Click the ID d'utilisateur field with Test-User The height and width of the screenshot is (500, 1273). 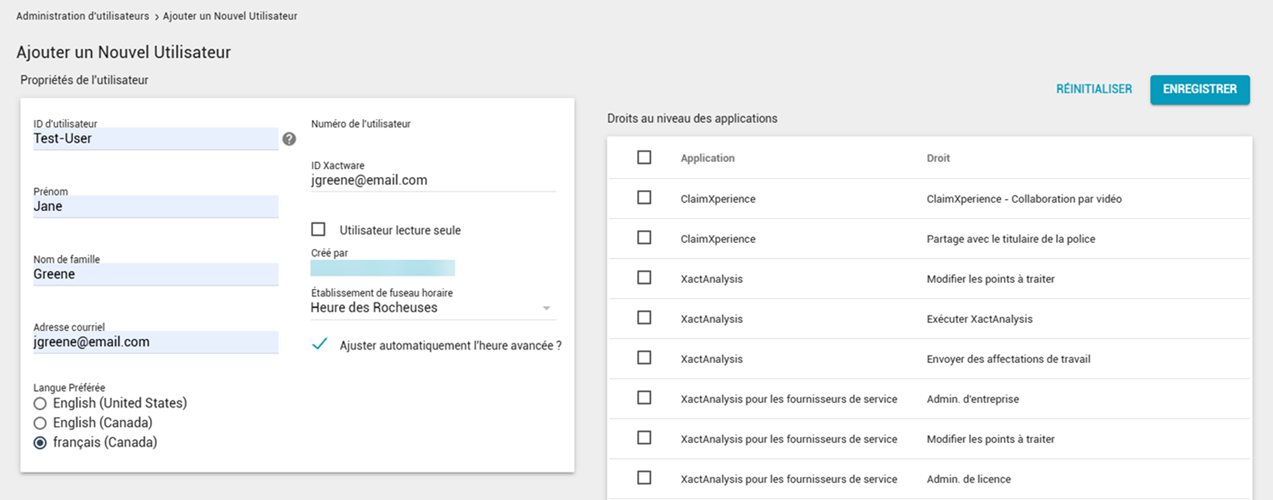155,139
